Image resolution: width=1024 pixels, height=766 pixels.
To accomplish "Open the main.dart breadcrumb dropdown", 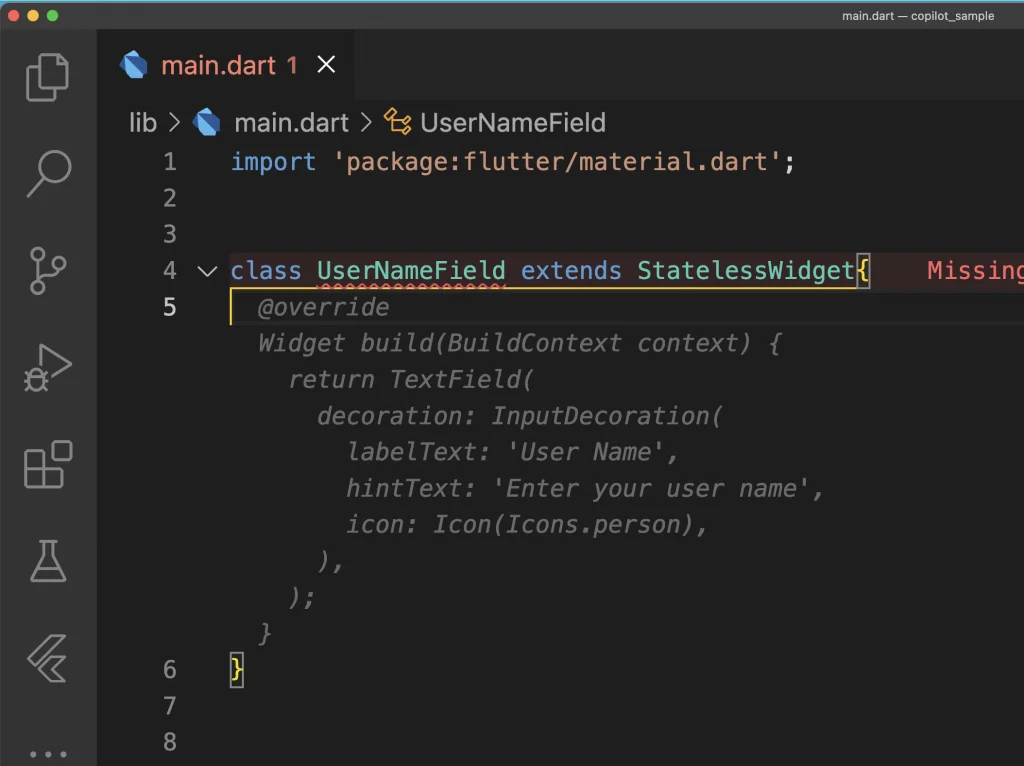I will pos(290,123).
